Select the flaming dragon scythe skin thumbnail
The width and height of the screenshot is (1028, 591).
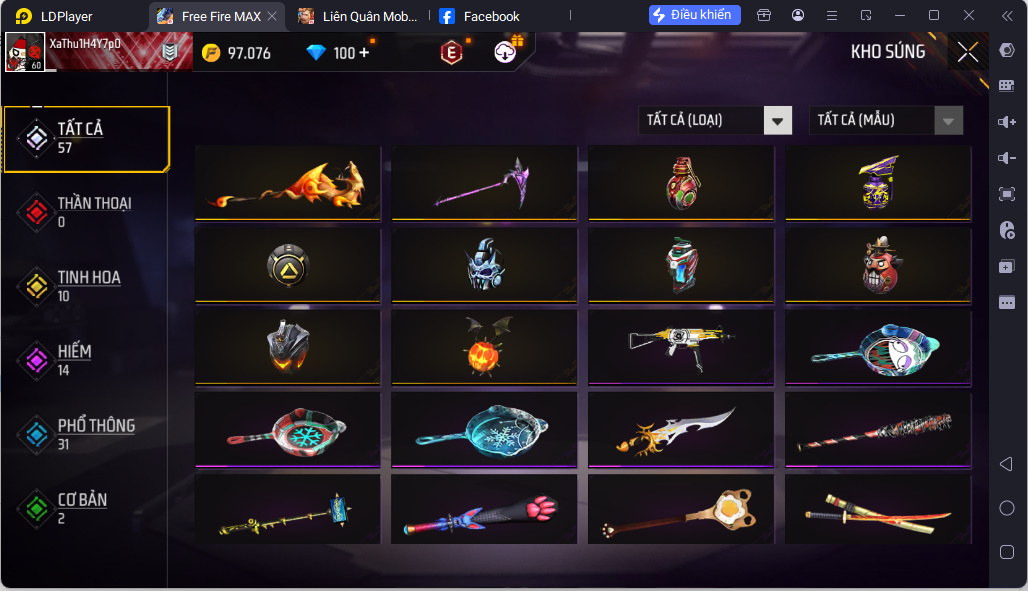288,184
